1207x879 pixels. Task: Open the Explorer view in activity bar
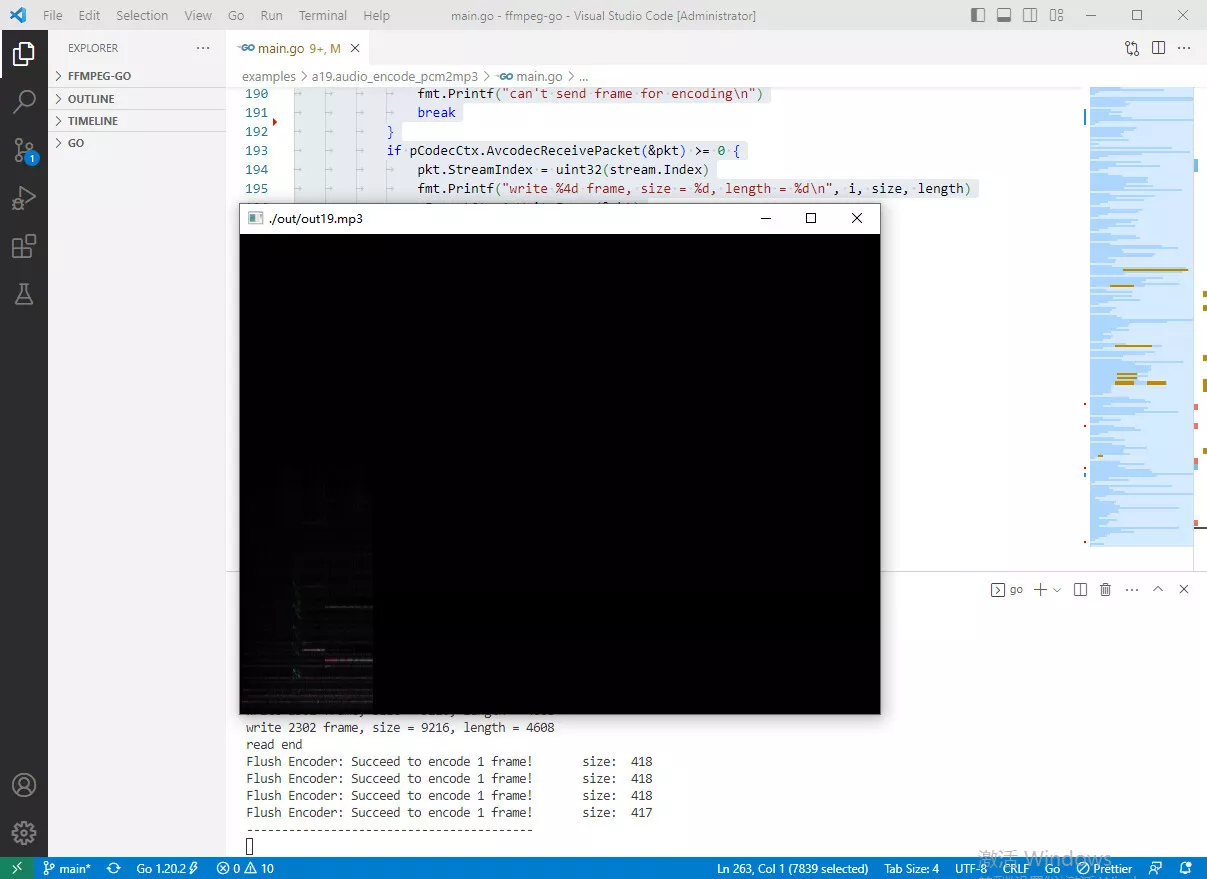(24, 54)
